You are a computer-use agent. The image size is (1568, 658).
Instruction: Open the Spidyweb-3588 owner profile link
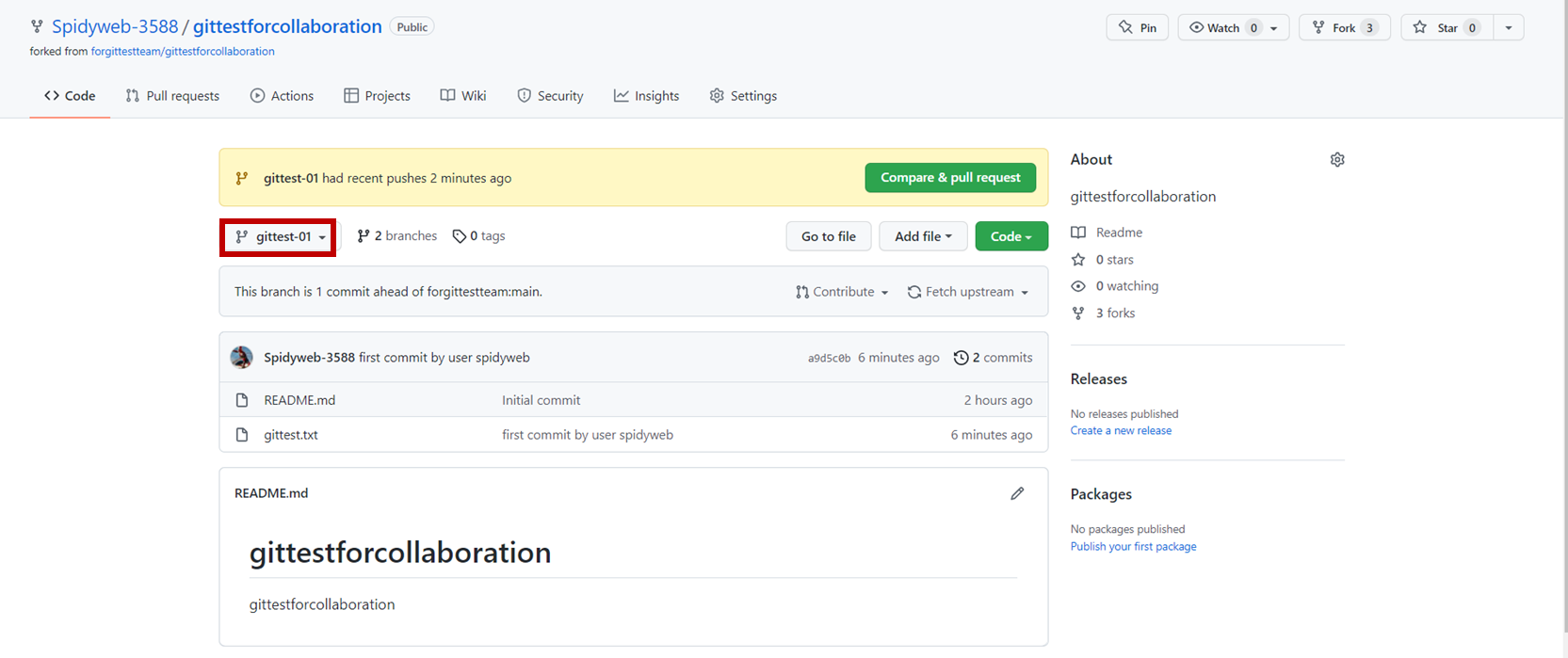(115, 26)
